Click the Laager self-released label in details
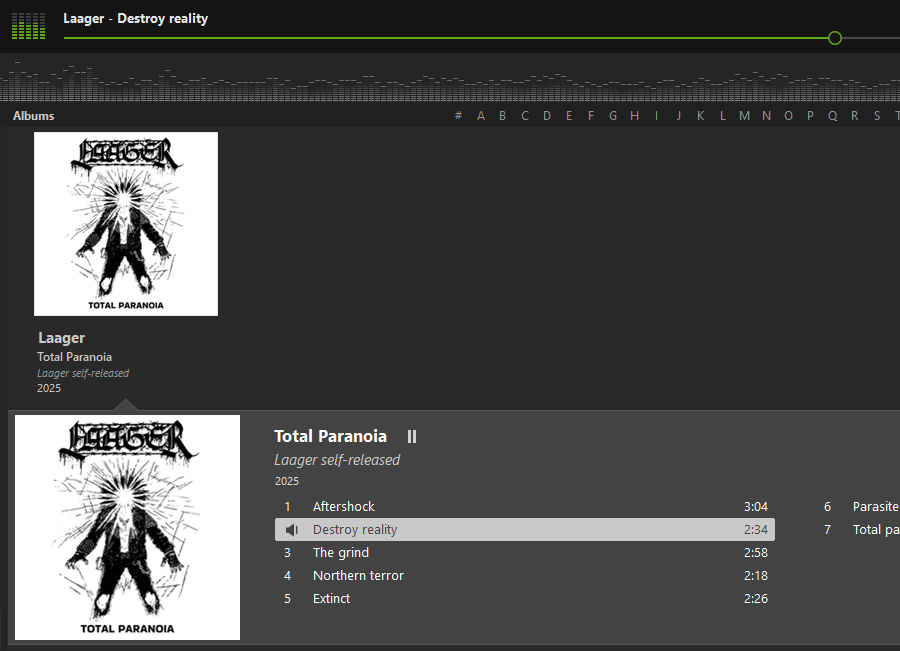The width and height of the screenshot is (900, 651). click(337, 460)
